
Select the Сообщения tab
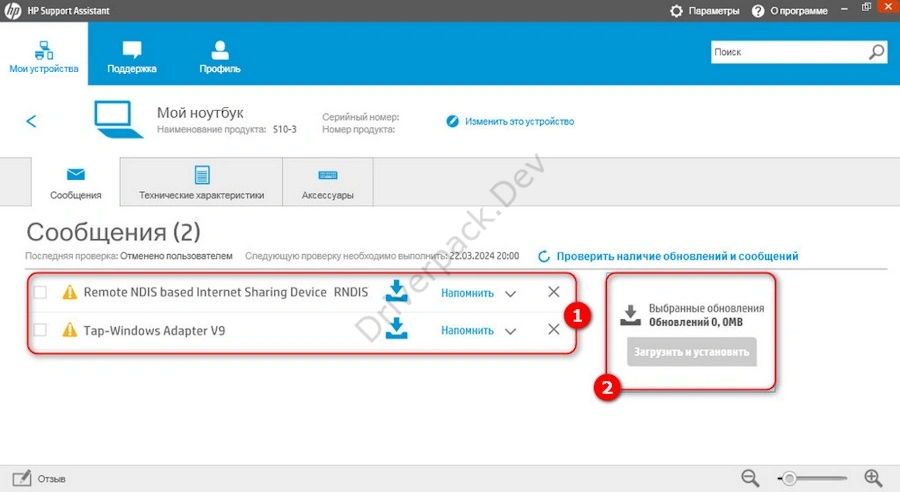(75, 183)
